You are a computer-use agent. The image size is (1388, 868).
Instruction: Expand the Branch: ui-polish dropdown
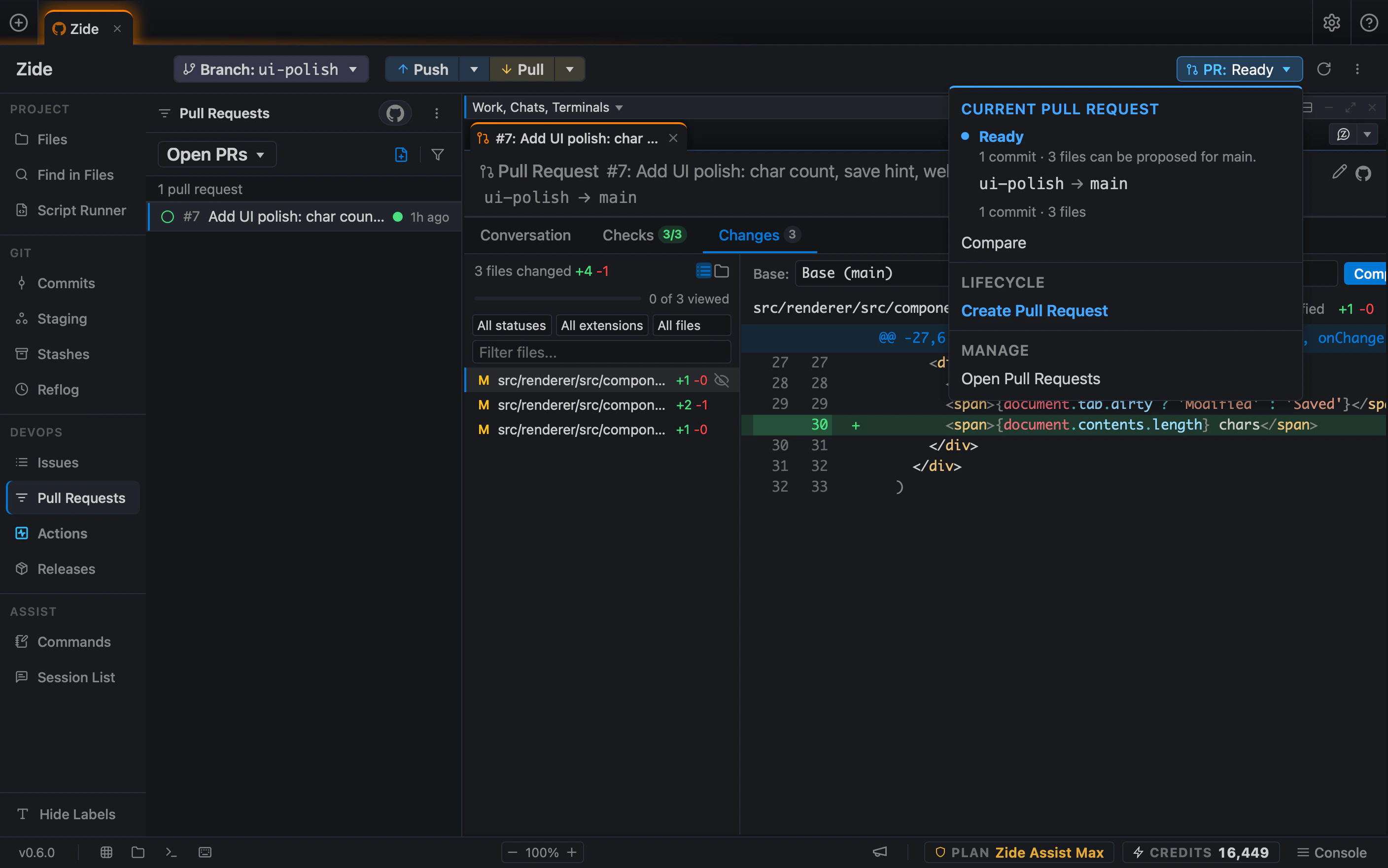[271, 69]
